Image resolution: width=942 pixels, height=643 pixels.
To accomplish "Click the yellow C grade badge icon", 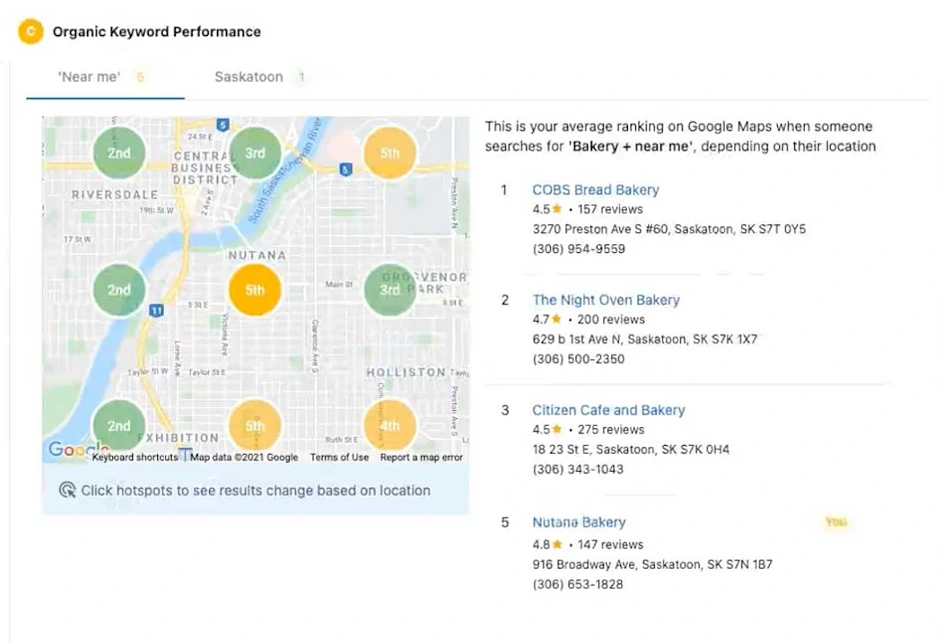I will (31, 31).
